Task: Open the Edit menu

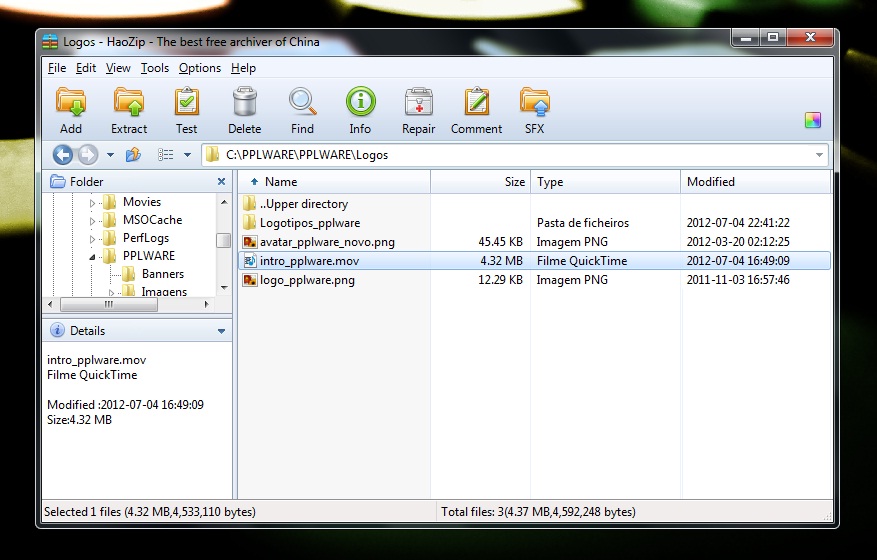Action: (86, 68)
